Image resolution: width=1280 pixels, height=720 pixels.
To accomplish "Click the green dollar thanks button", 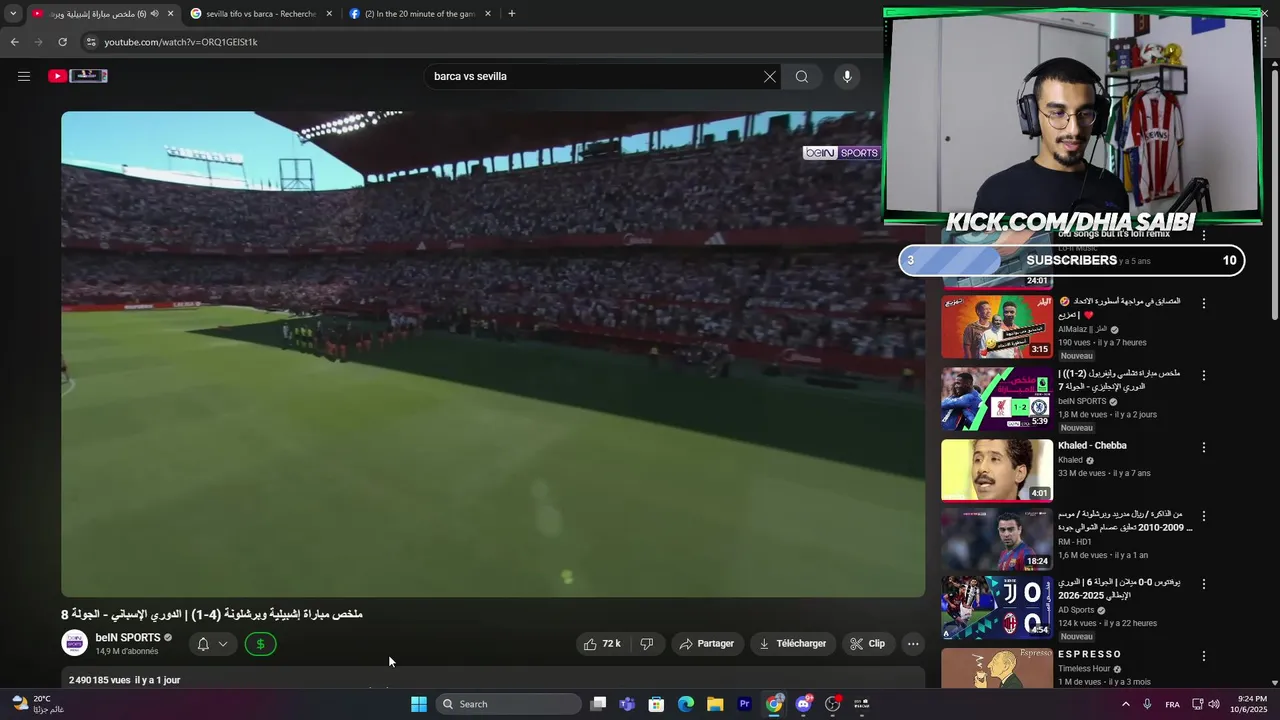I will point(260,644).
